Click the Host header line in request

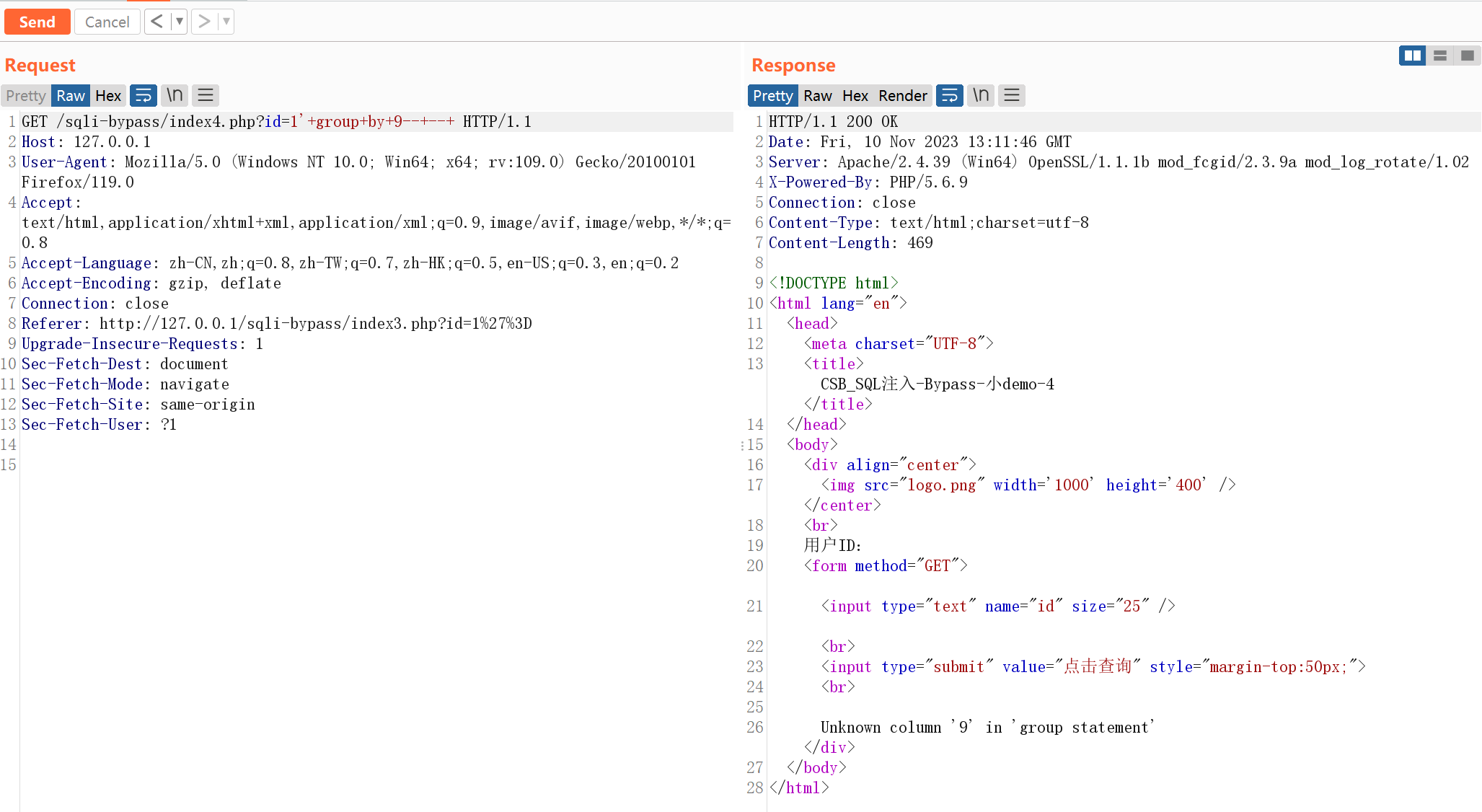point(86,141)
